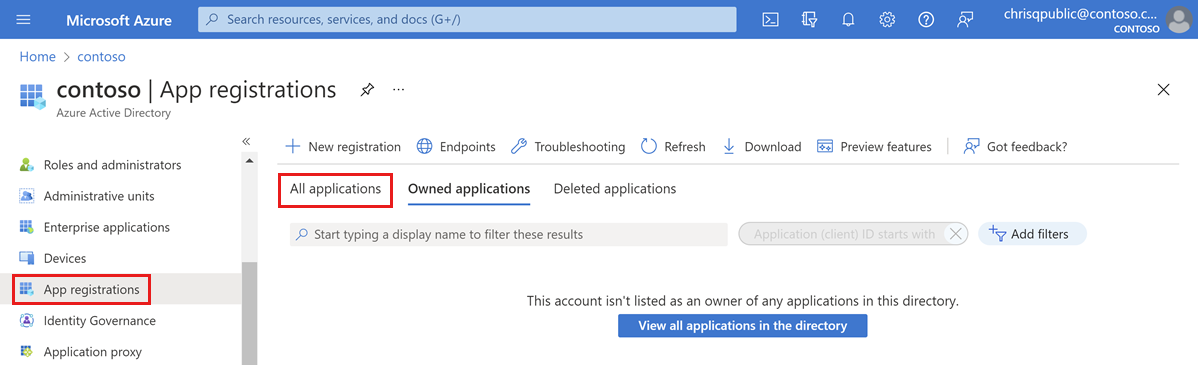Click the contoso breadcrumb link

click(x=102, y=57)
